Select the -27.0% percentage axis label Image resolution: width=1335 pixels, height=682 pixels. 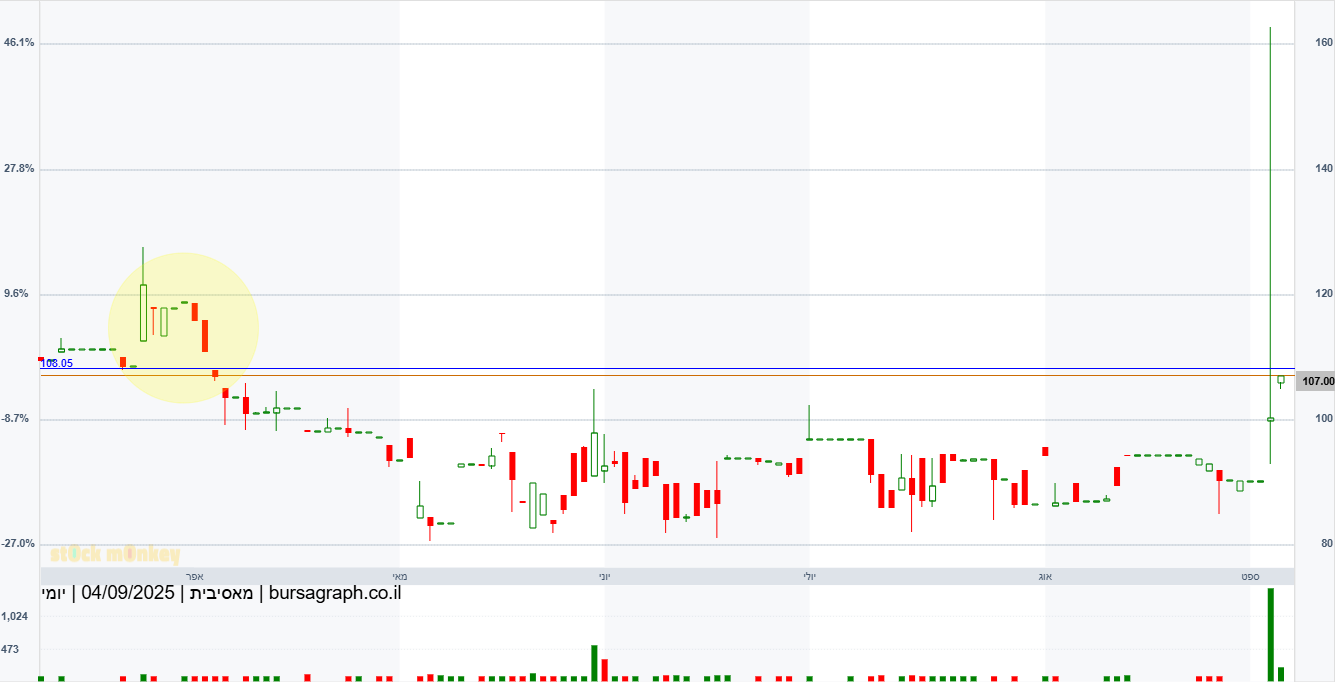[19, 544]
